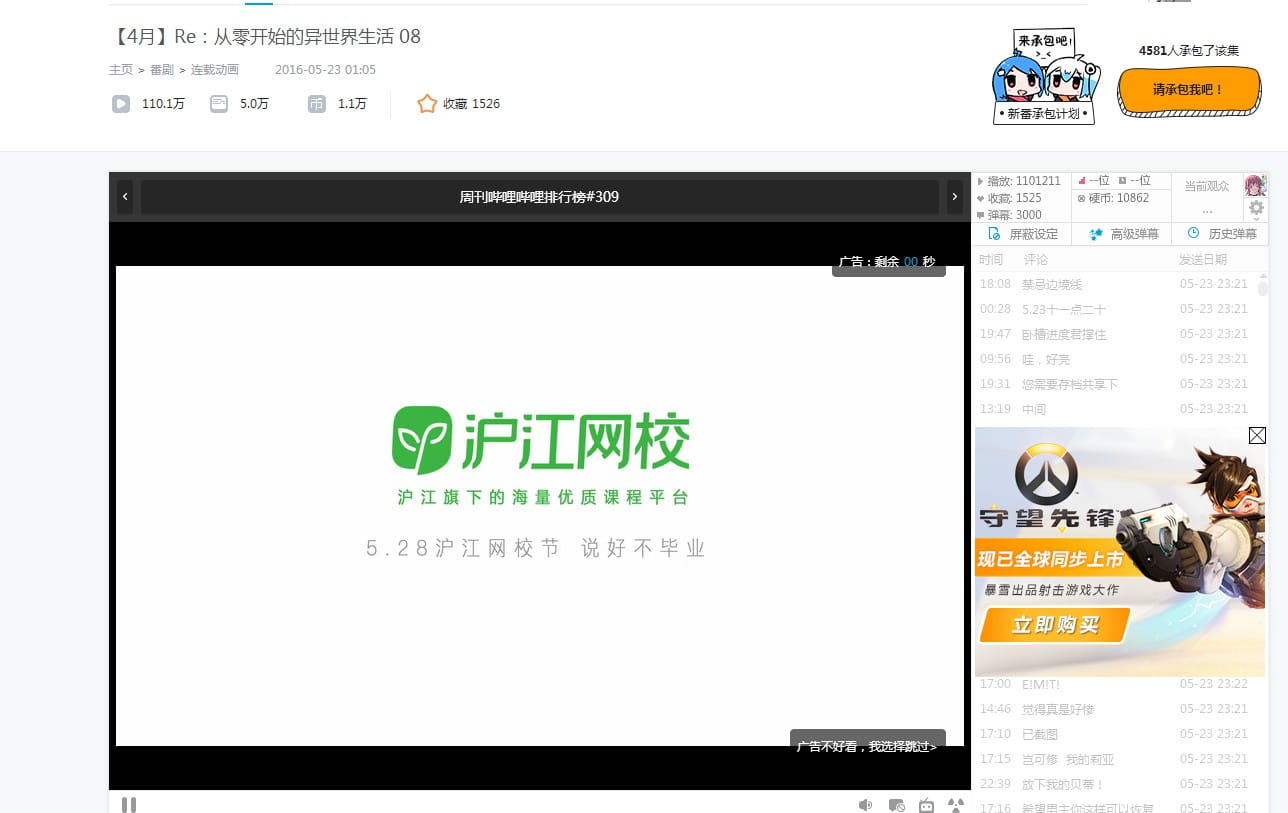Image resolution: width=1288 pixels, height=813 pixels.
Task: Select the danmaku row 岂可修 我的莉亚
Action: pos(1115,759)
